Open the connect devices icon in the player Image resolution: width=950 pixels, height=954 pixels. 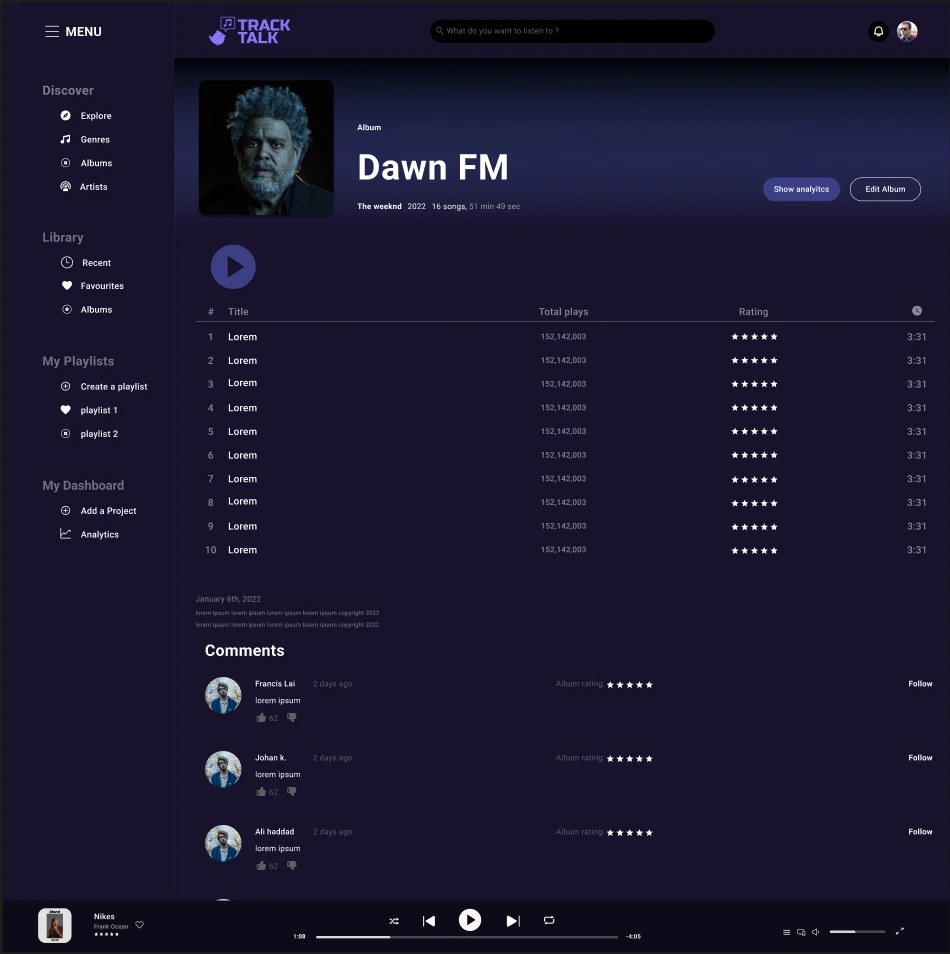coord(801,932)
